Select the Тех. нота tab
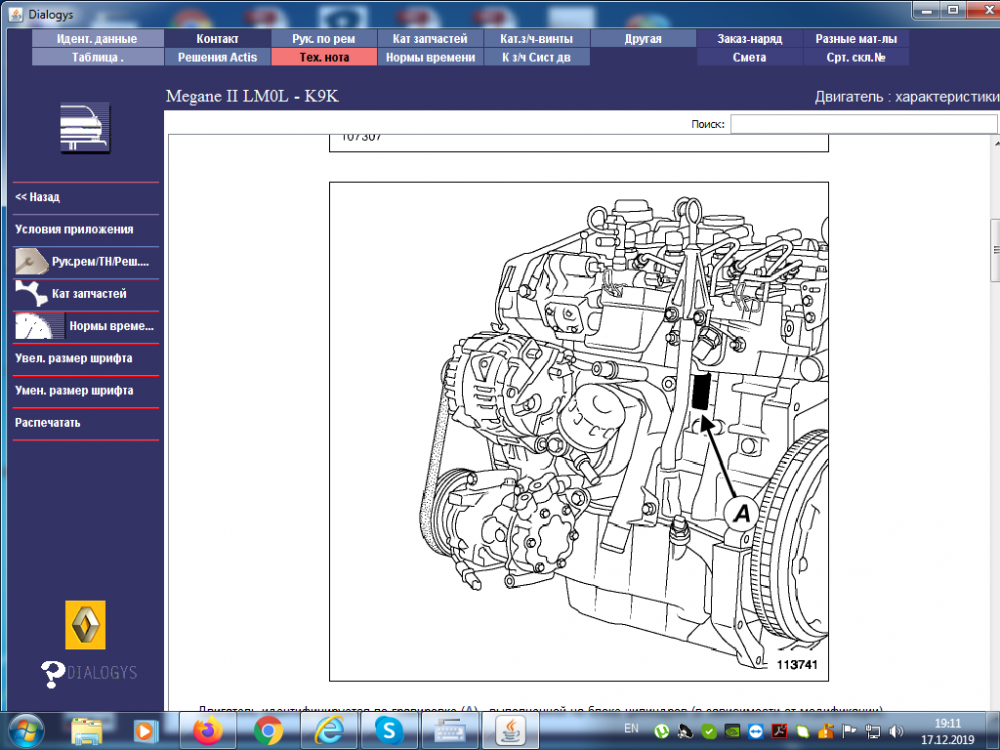The height and width of the screenshot is (750, 1000). point(324,57)
